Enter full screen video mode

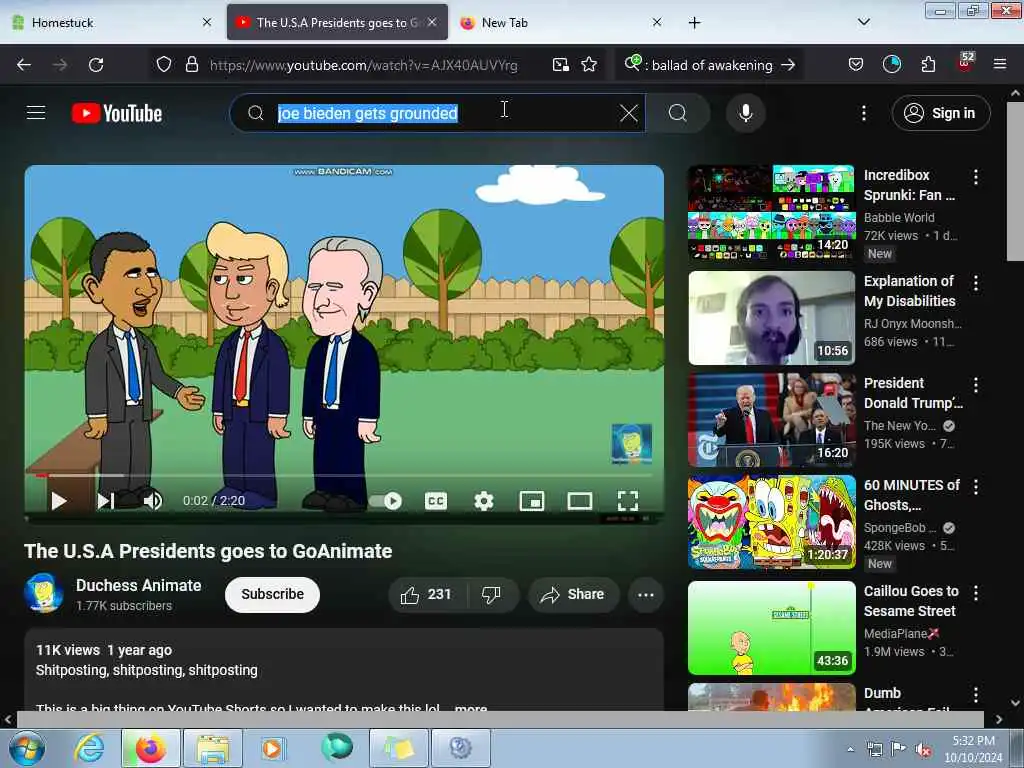coord(628,501)
